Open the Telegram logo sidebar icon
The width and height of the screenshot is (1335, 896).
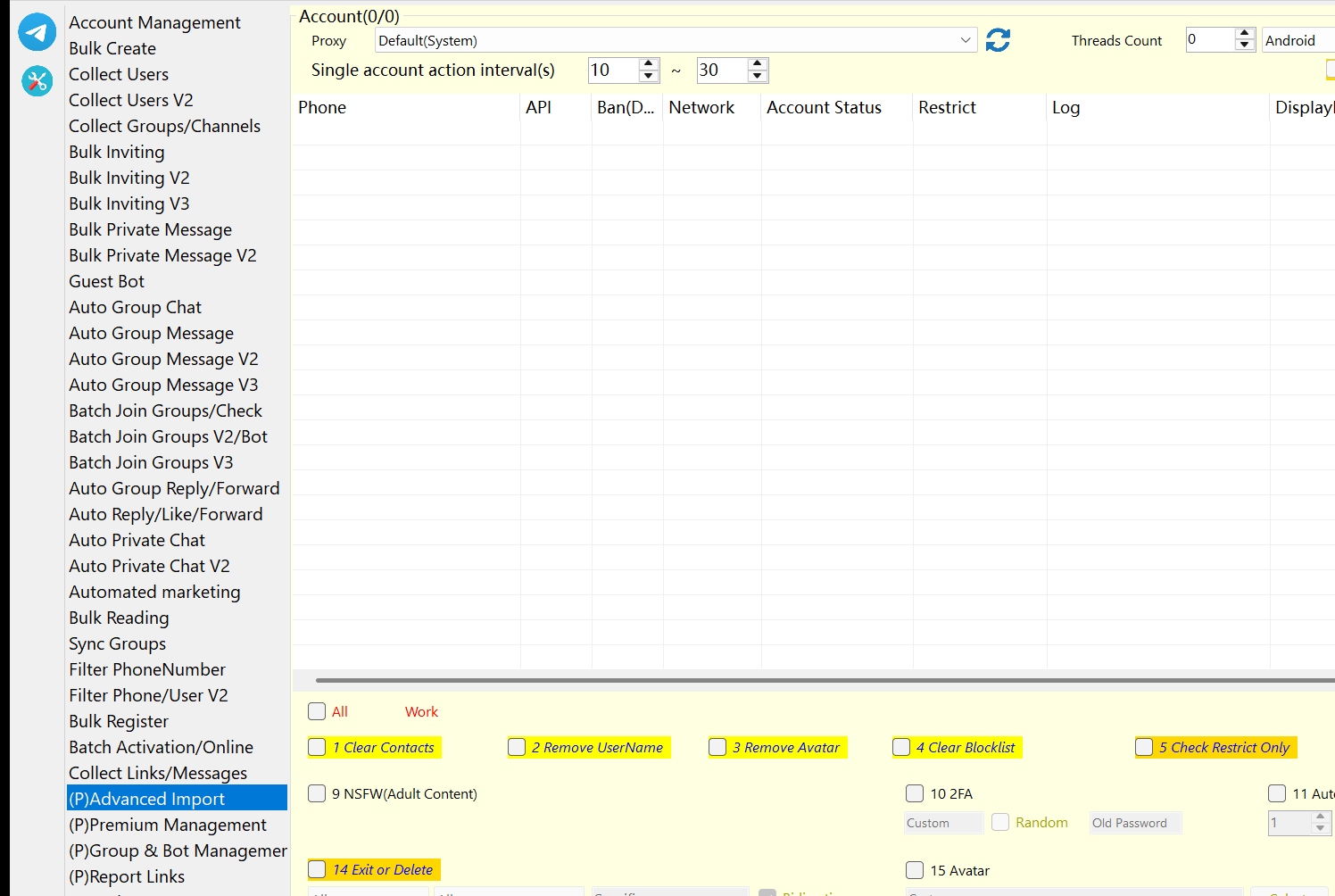37,32
